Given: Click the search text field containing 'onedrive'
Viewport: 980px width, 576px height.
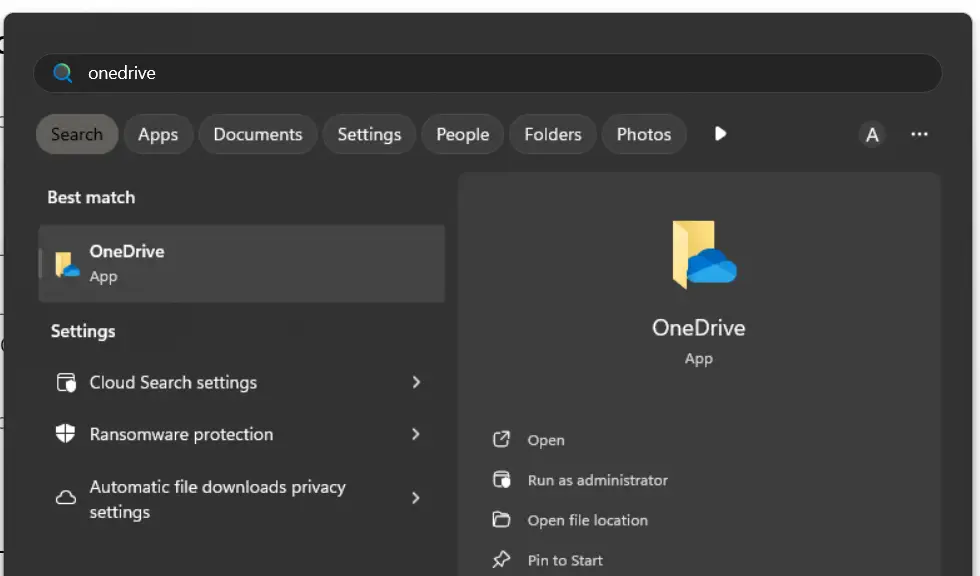Looking at the screenshot, I should [x=500, y=73].
